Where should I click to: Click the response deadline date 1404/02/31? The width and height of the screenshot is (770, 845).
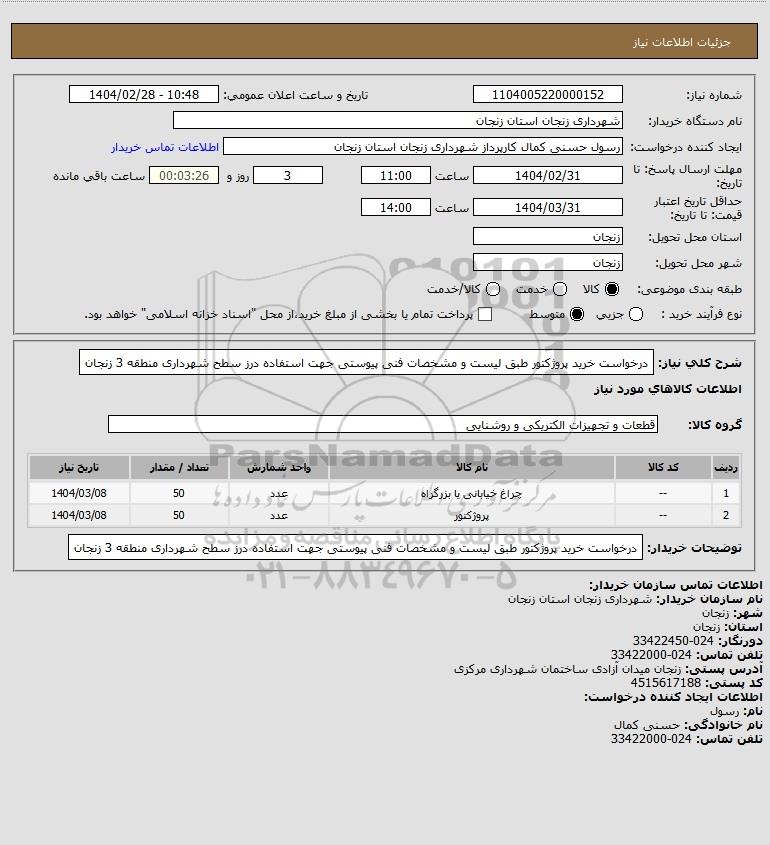point(547,176)
